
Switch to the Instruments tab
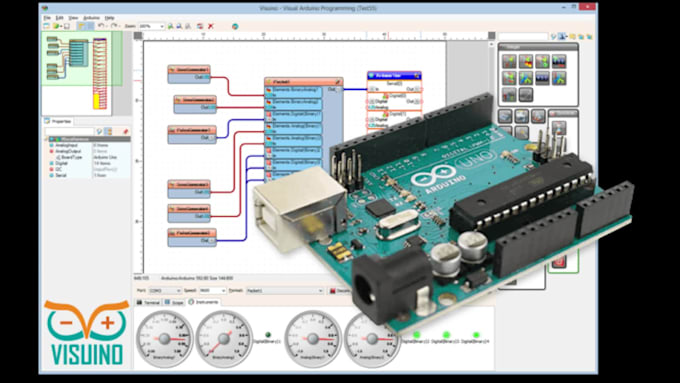click(204, 302)
